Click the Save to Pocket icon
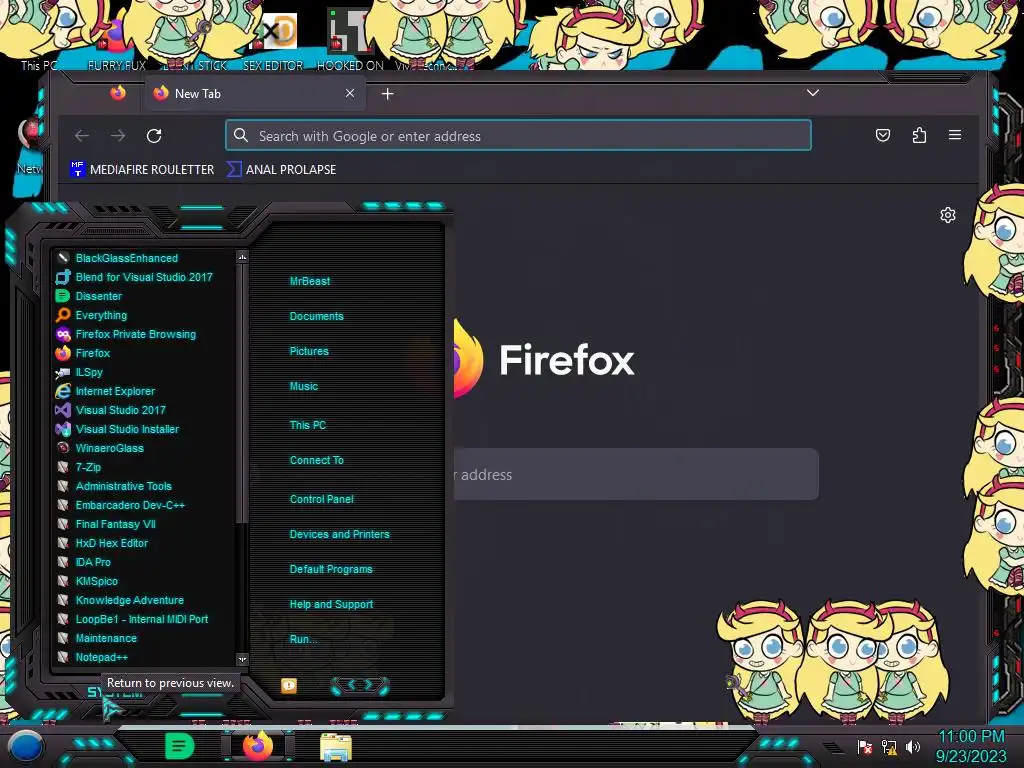The width and height of the screenshot is (1024, 768). pos(883,135)
